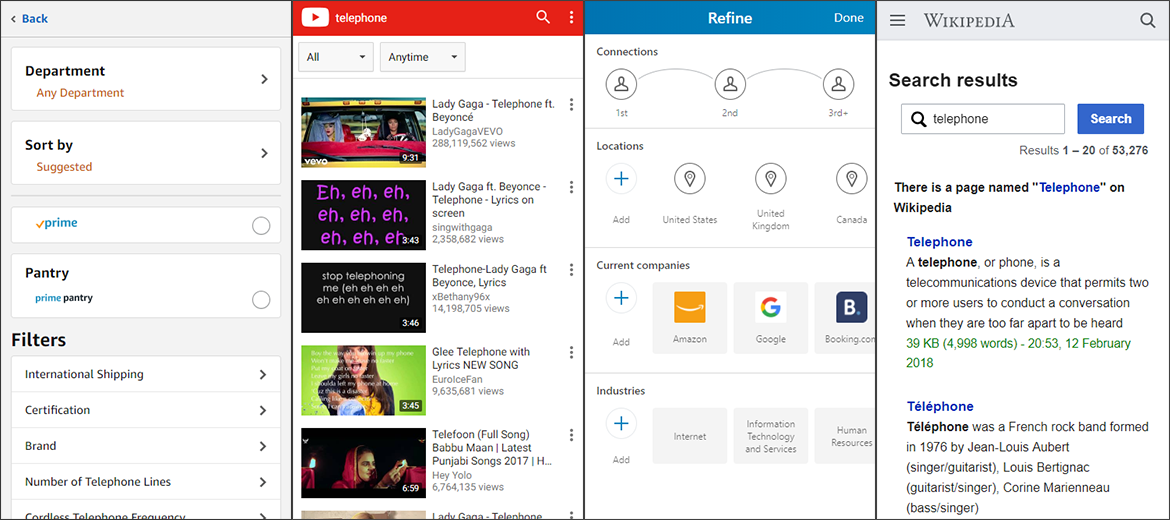Click the blue Search button
Screen dimensions: 1170x520
pos(1110,119)
